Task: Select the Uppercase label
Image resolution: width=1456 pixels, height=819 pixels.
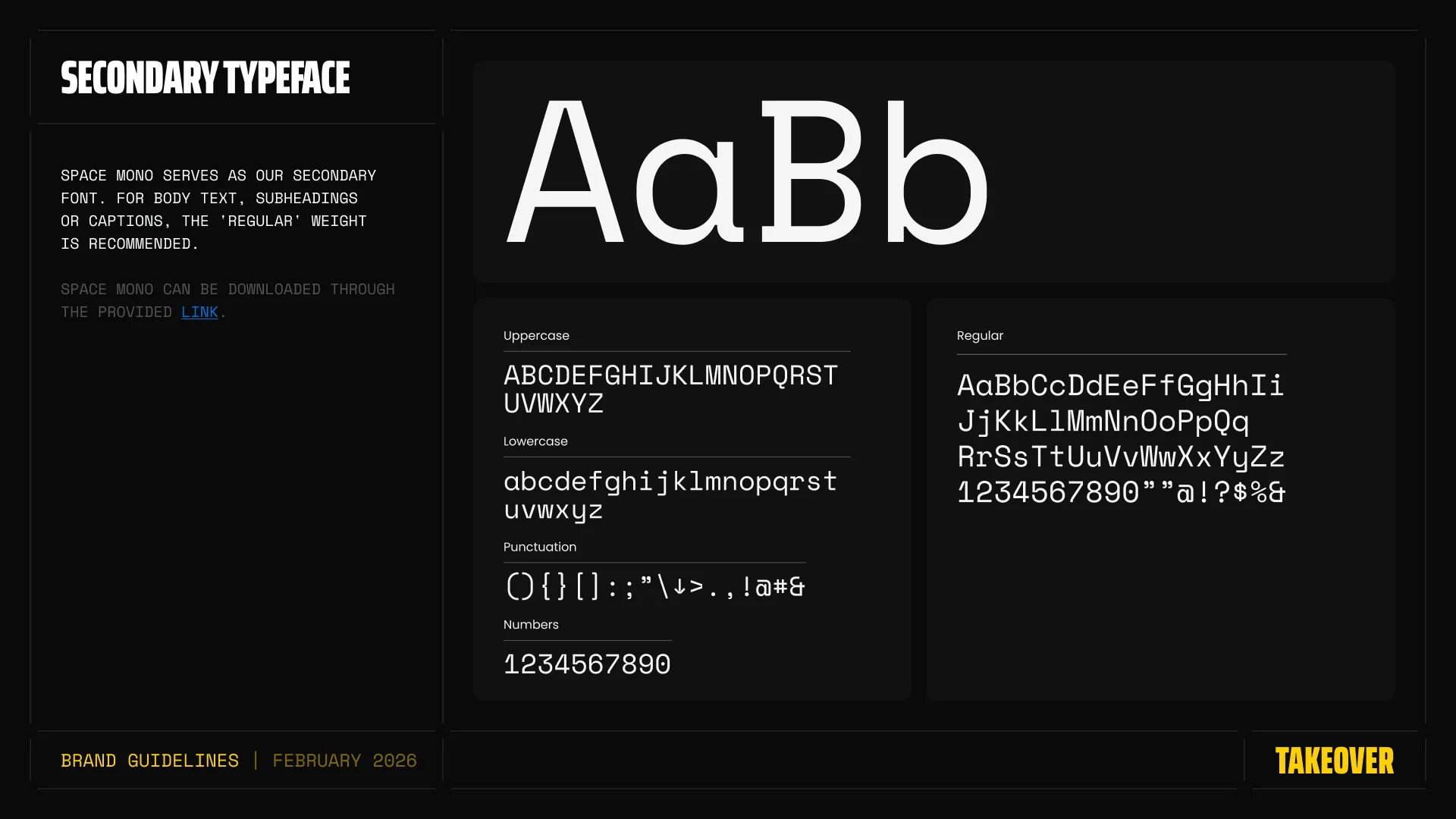Action: tap(536, 335)
